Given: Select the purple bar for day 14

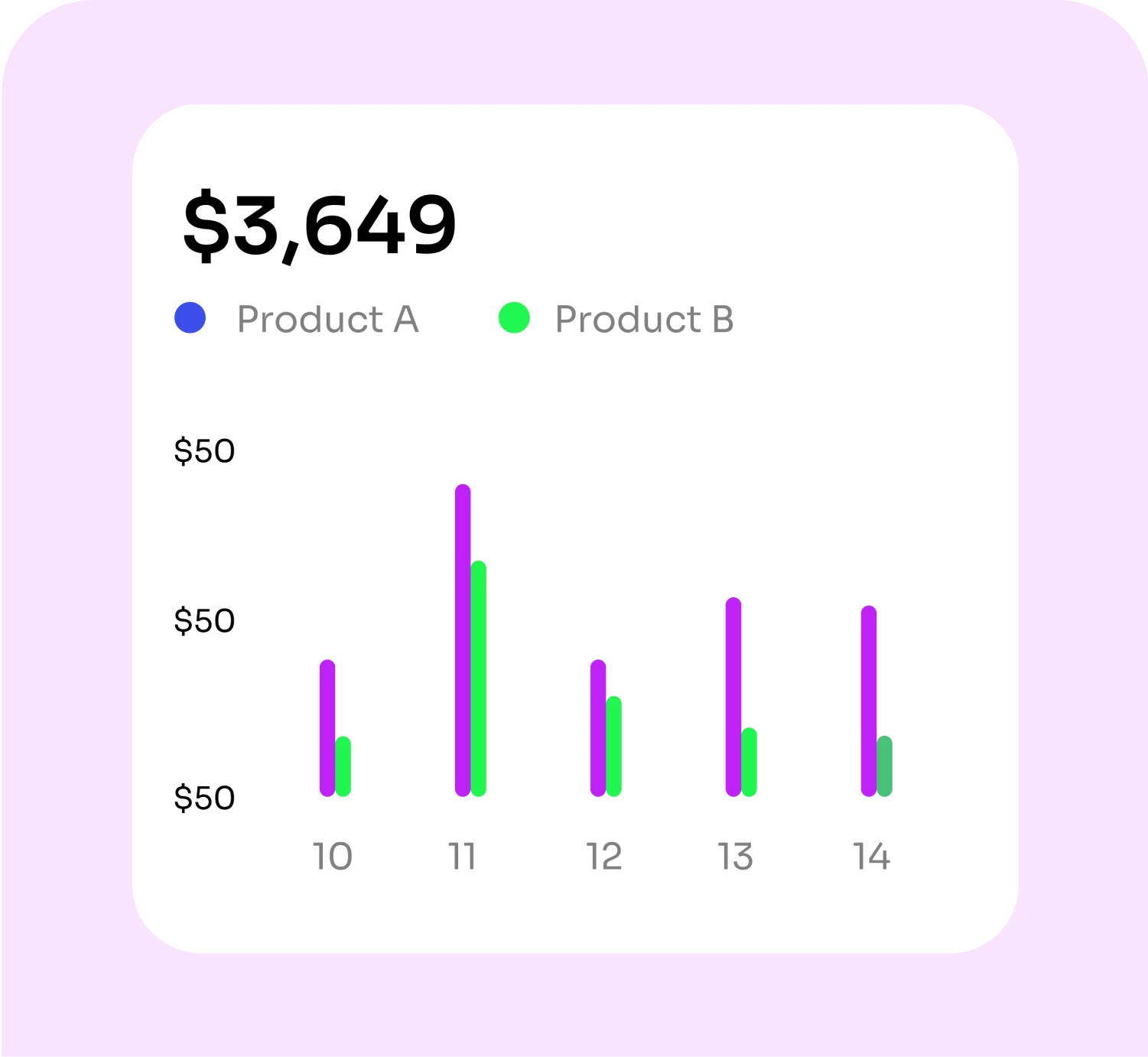Looking at the screenshot, I should (869, 701).
